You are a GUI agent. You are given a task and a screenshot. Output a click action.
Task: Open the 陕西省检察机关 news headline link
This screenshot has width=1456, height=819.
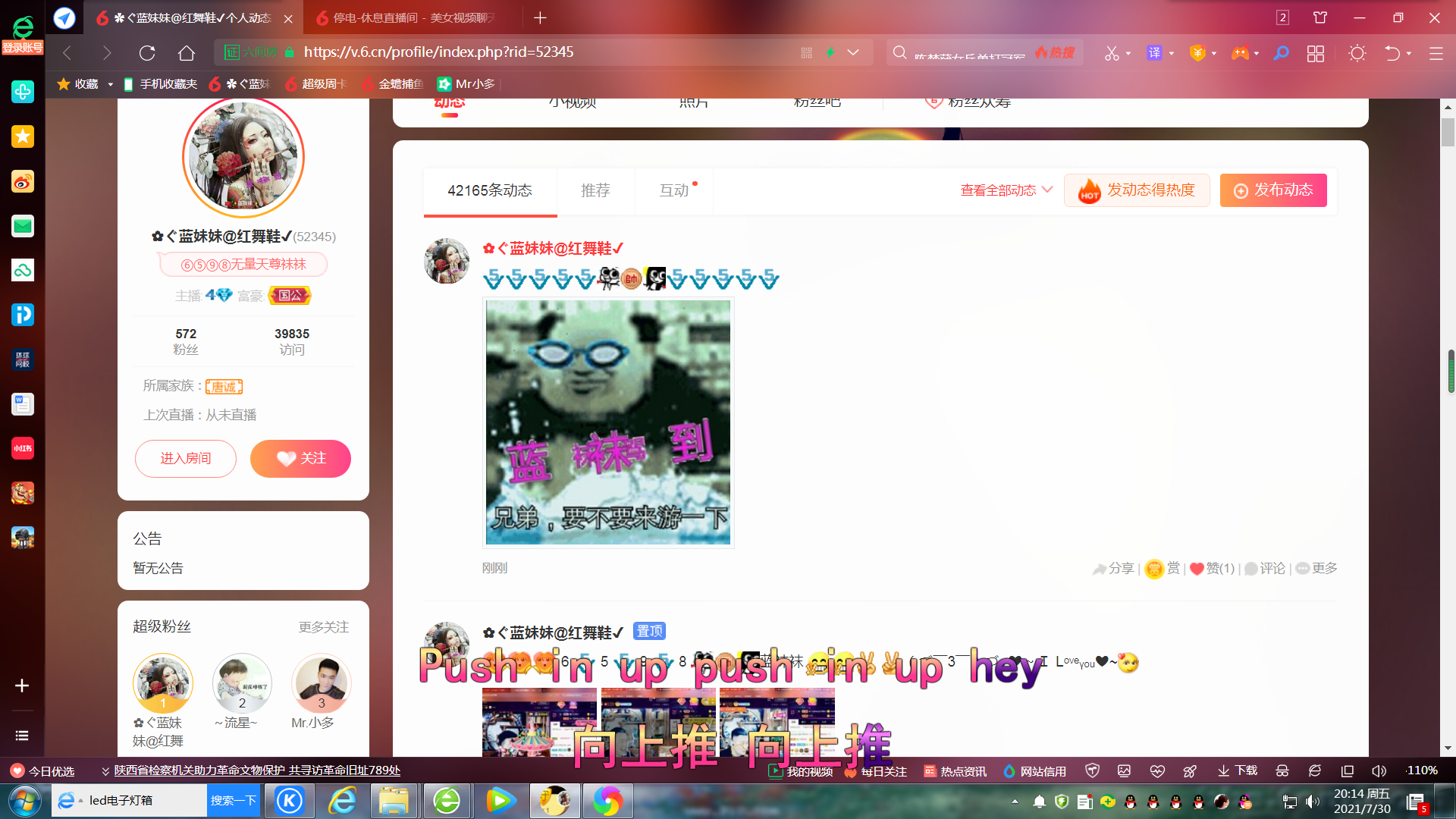coord(257,770)
